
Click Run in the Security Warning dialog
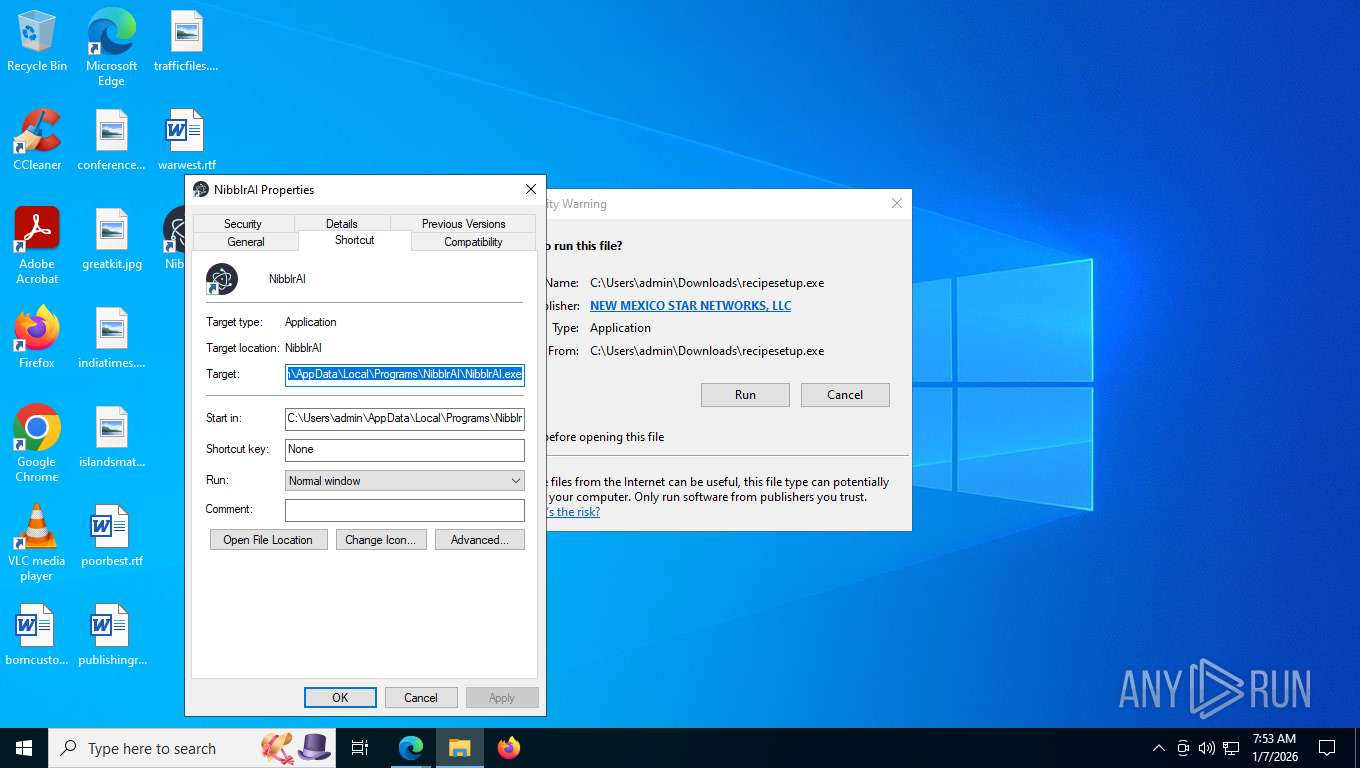click(745, 395)
